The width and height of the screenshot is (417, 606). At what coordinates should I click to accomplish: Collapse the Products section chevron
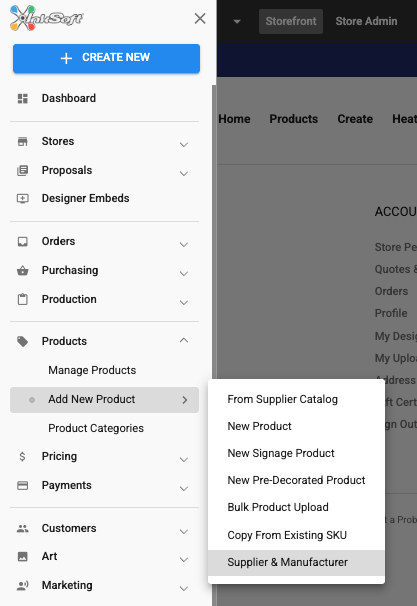184,340
